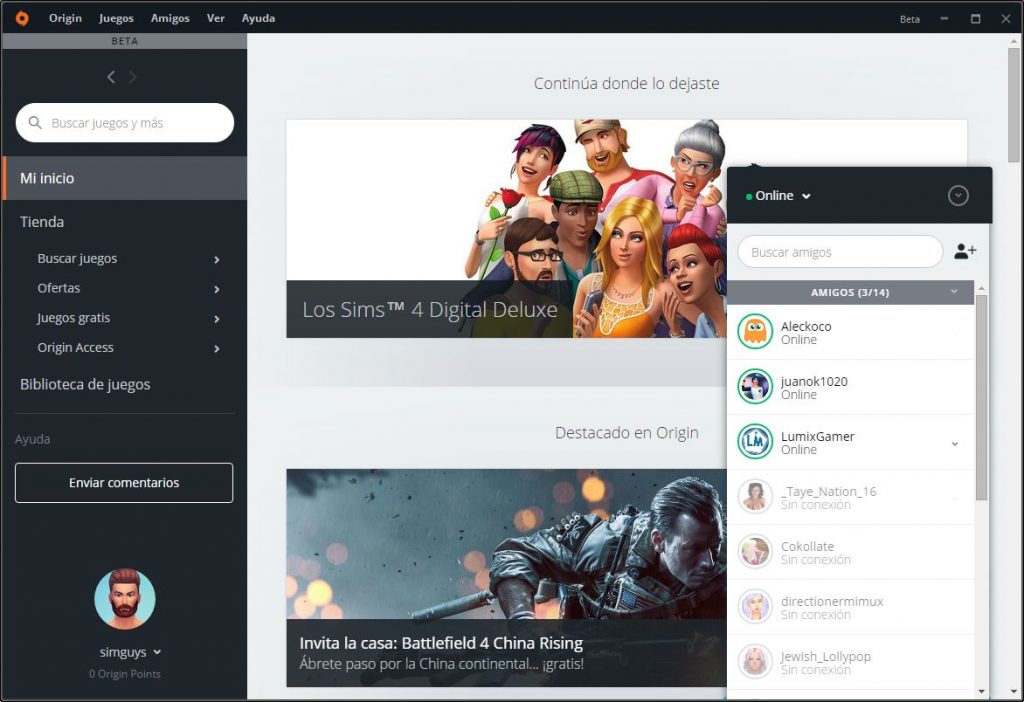Open _Taye_Nation_16's avatar

tap(755, 496)
